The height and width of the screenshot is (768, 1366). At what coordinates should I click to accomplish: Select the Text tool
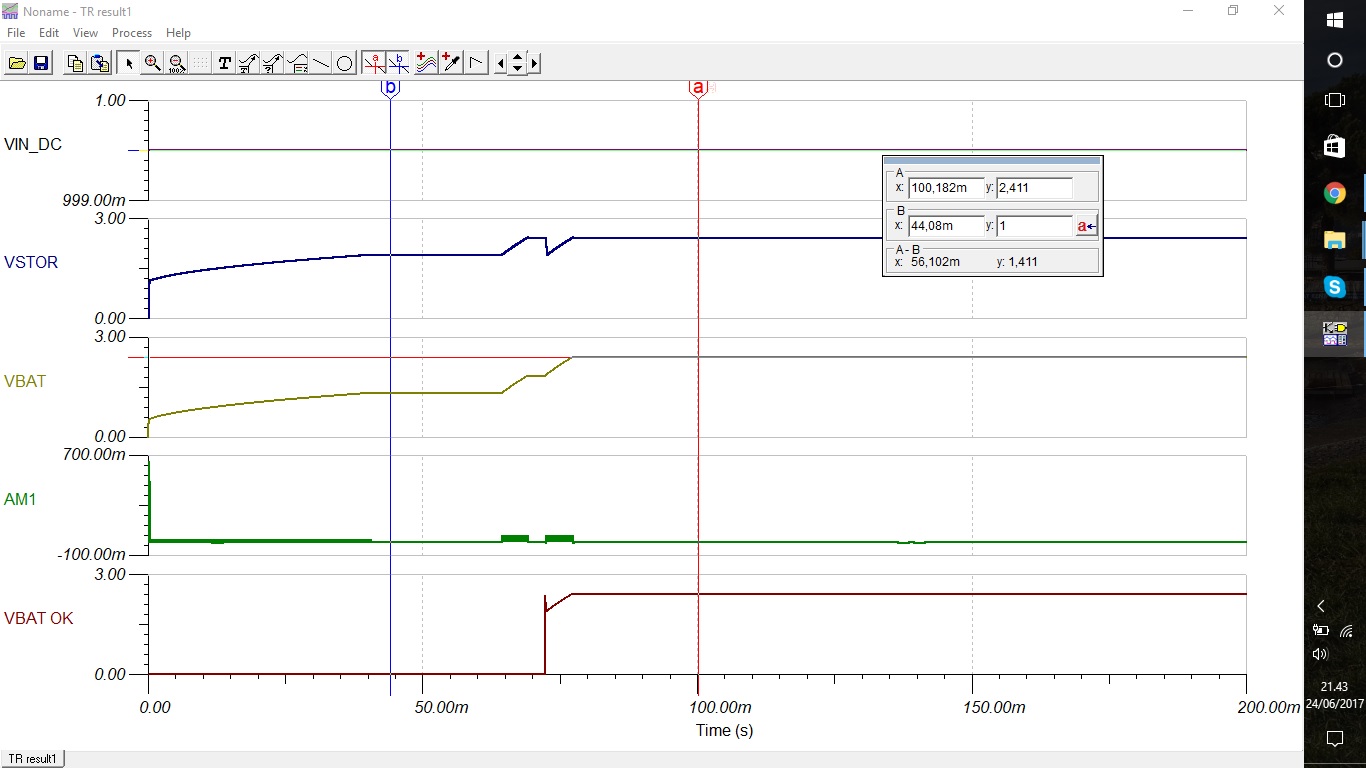point(224,62)
